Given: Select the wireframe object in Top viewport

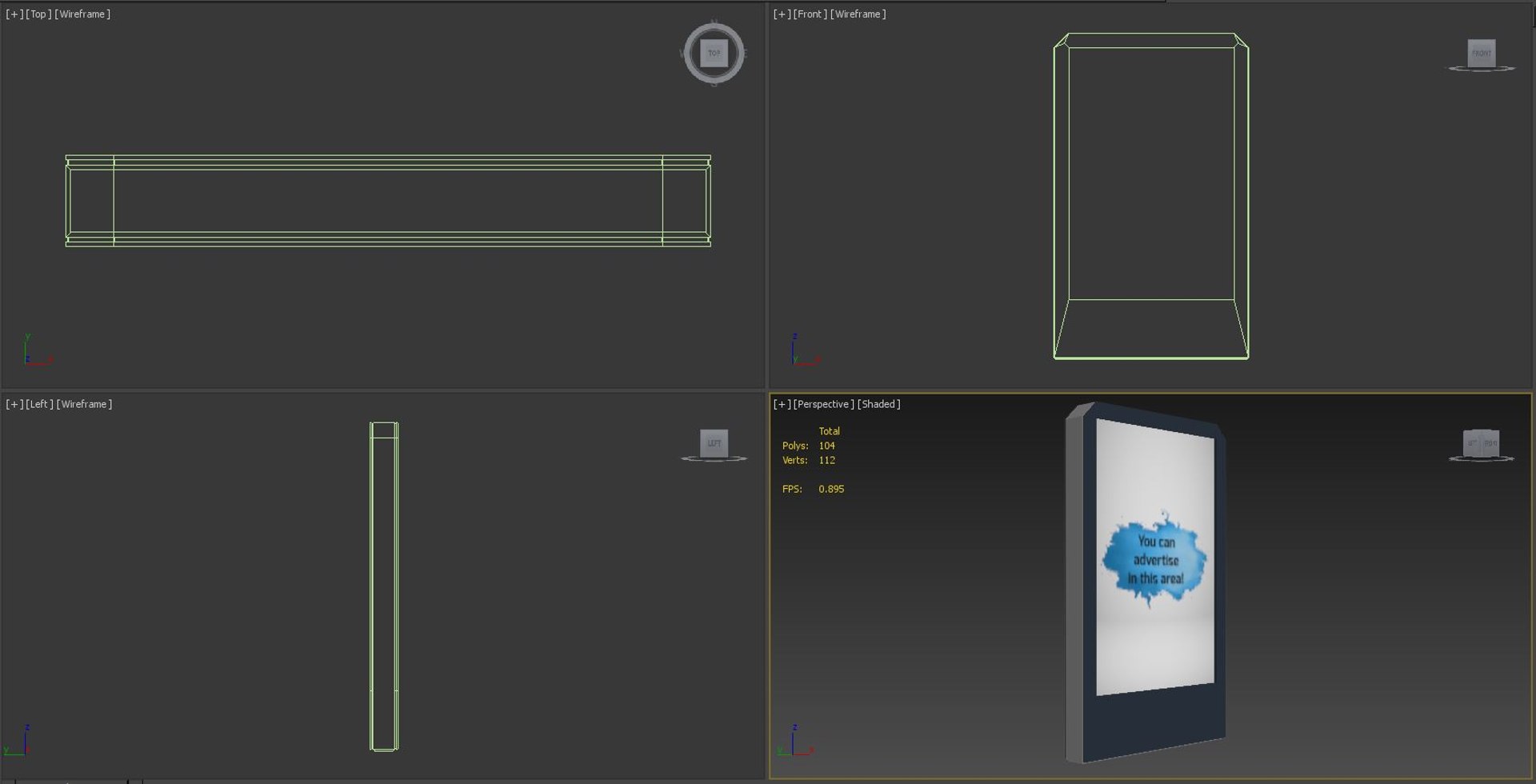Looking at the screenshot, I should click(388, 201).
